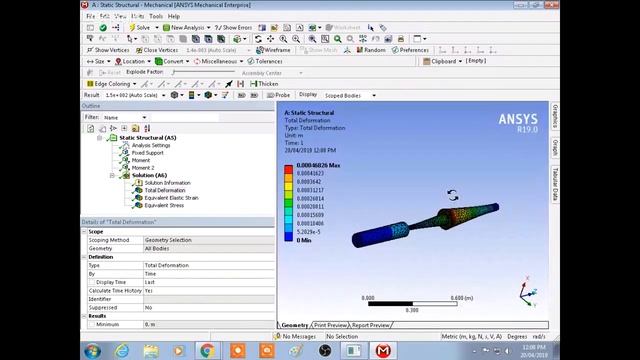
Task: Click the Selection Information cursor icon
Action: pyautogui.click(x=371, y=27)
